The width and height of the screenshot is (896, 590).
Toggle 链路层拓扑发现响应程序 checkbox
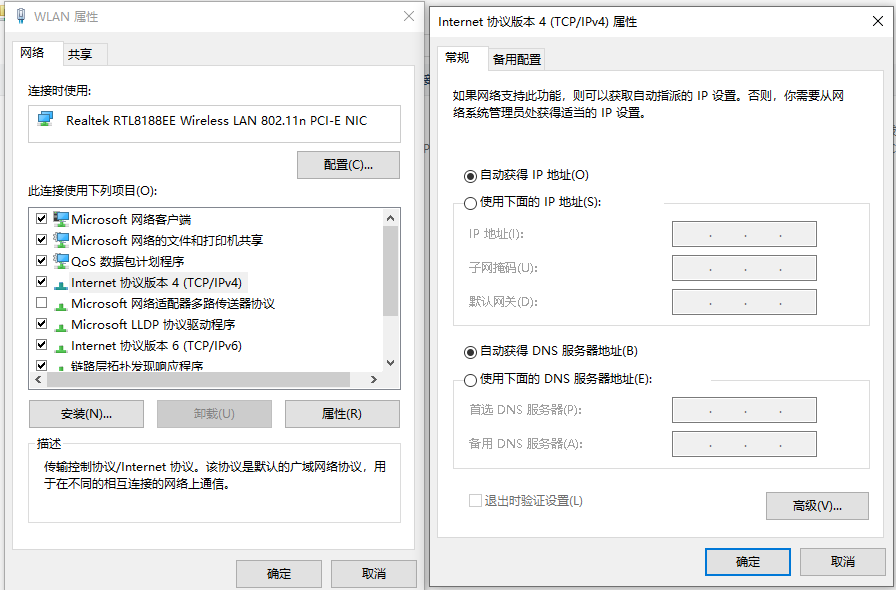pos(41,365)
